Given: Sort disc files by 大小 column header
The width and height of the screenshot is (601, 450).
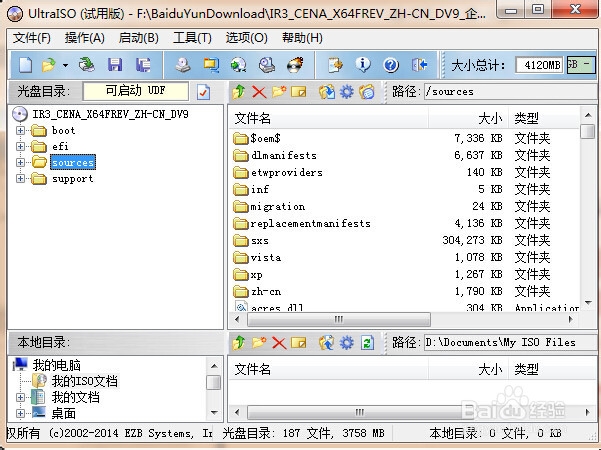Looking at the screenshot, I should [x=468, y=118].
